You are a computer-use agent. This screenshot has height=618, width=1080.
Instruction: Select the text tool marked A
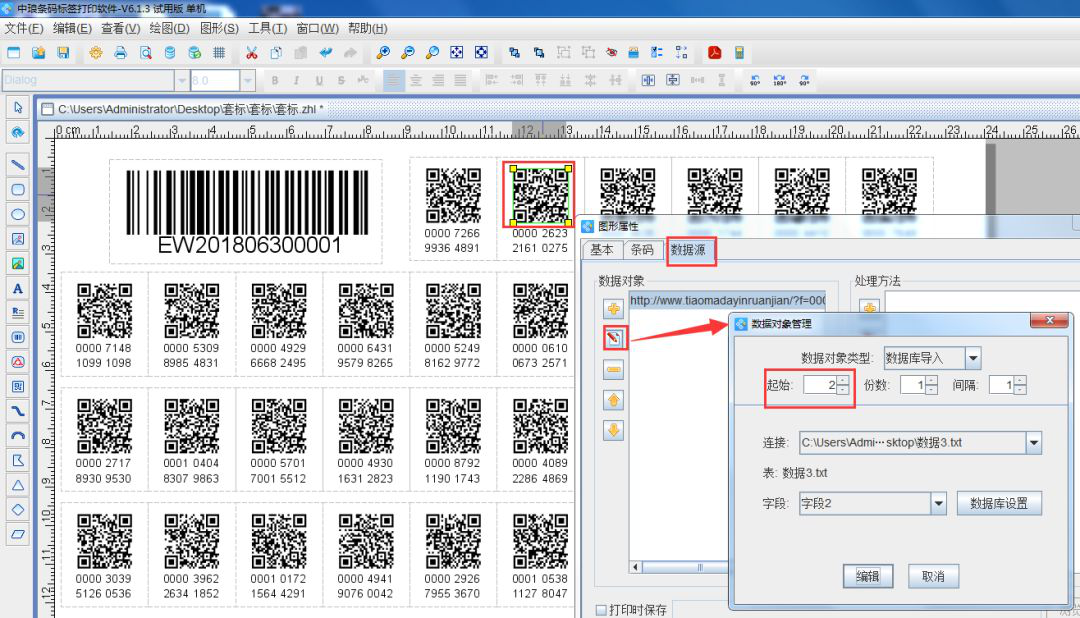click(17, 289)
